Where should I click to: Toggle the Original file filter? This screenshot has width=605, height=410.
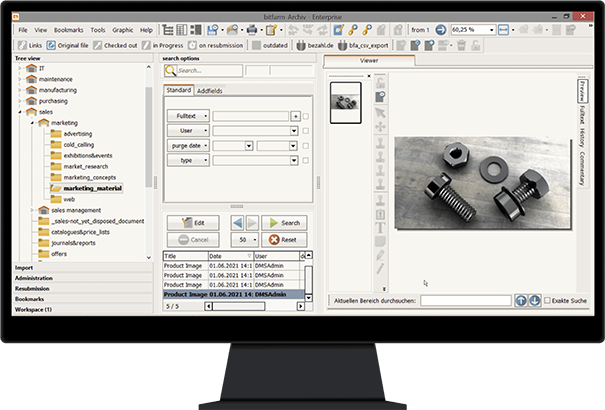(x=68, y=46)
